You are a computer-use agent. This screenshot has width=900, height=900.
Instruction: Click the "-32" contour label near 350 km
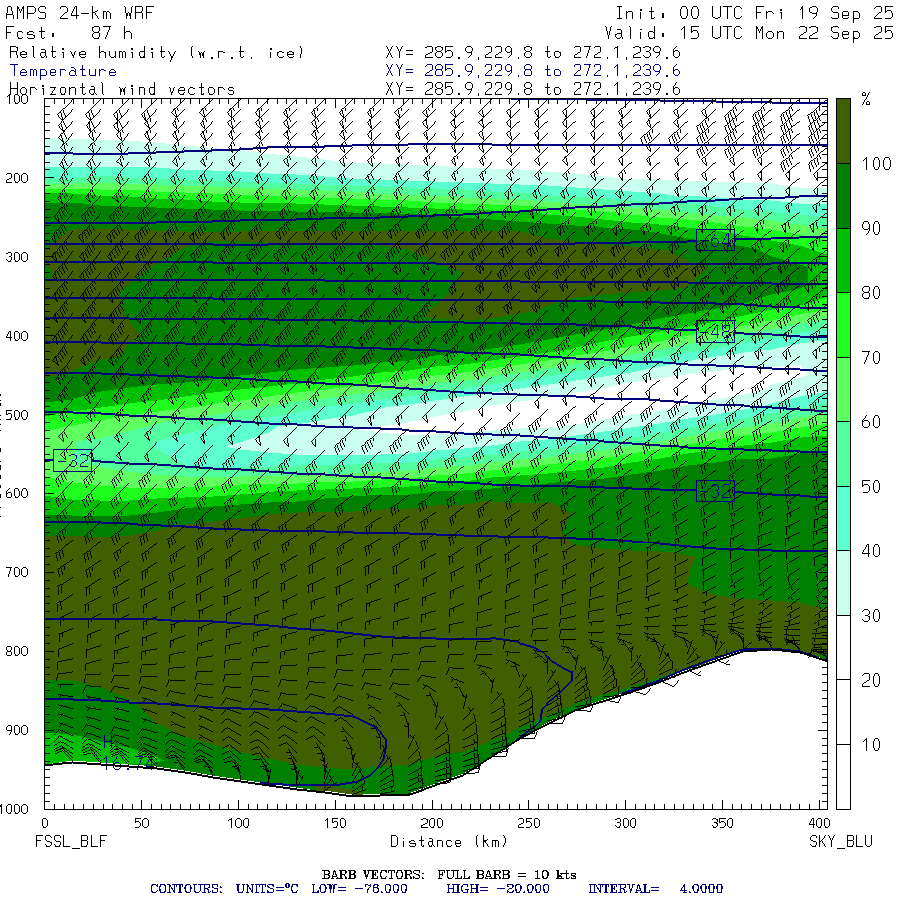pyautogui.click(x=715, y=491)
